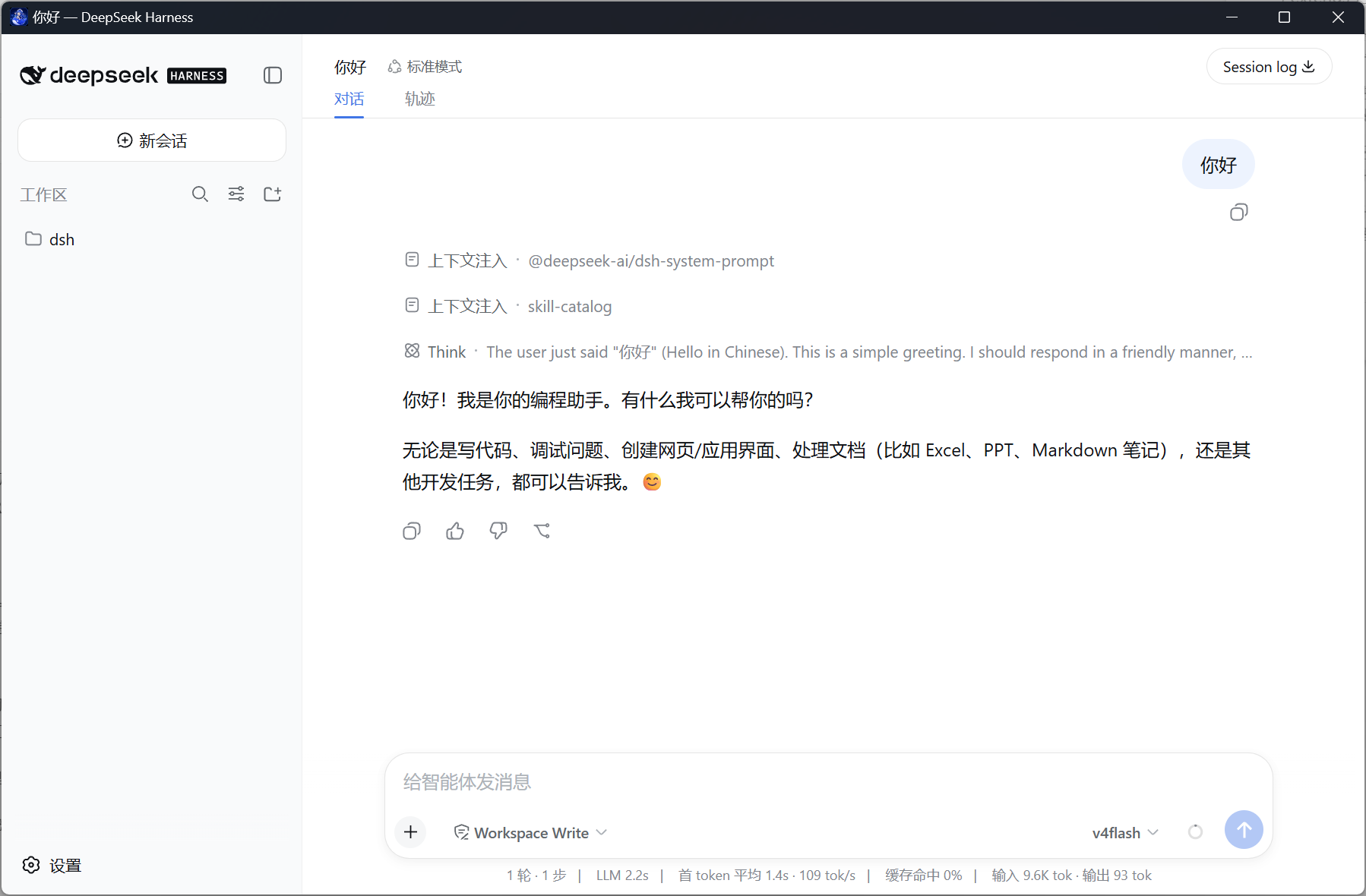Copy the user's 你好 message
The height and width of the screenshot is (896, 1366).
click(x=1239, y=213)
